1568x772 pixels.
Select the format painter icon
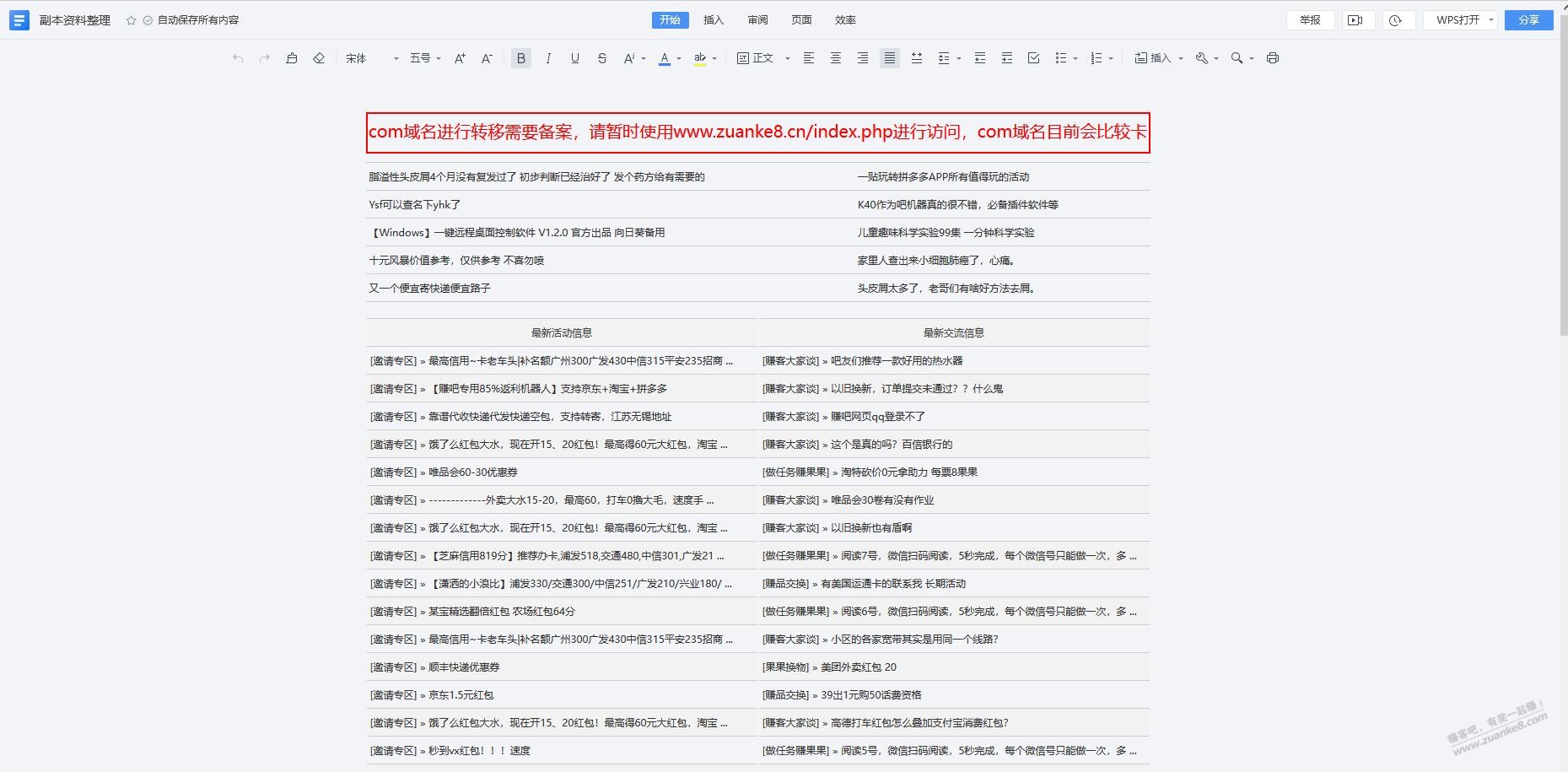tap(292, 58)
